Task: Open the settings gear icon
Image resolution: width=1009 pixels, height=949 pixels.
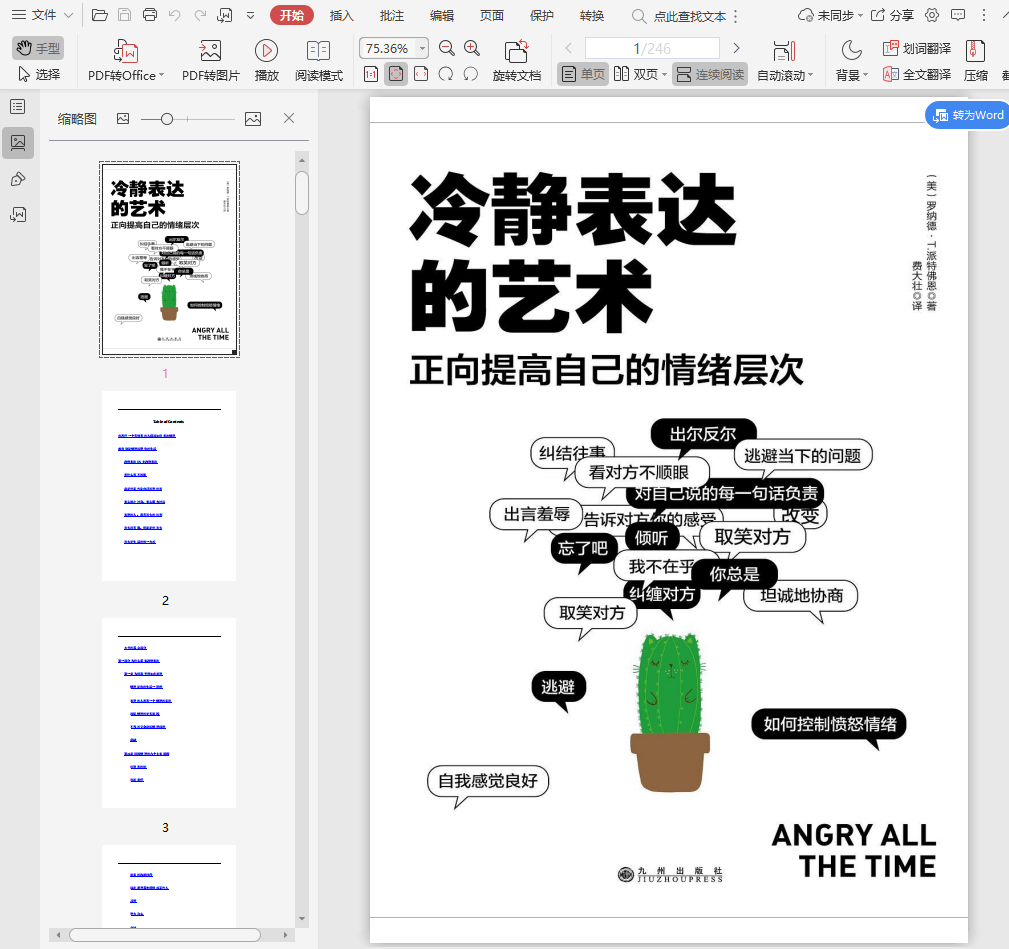Action: click(x=932, y=15)
